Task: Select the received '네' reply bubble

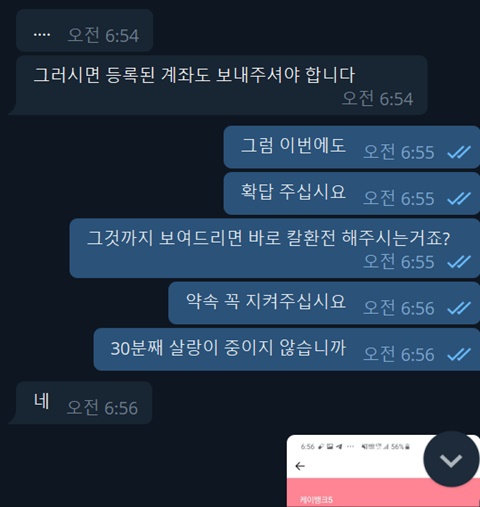Action: 84,403
